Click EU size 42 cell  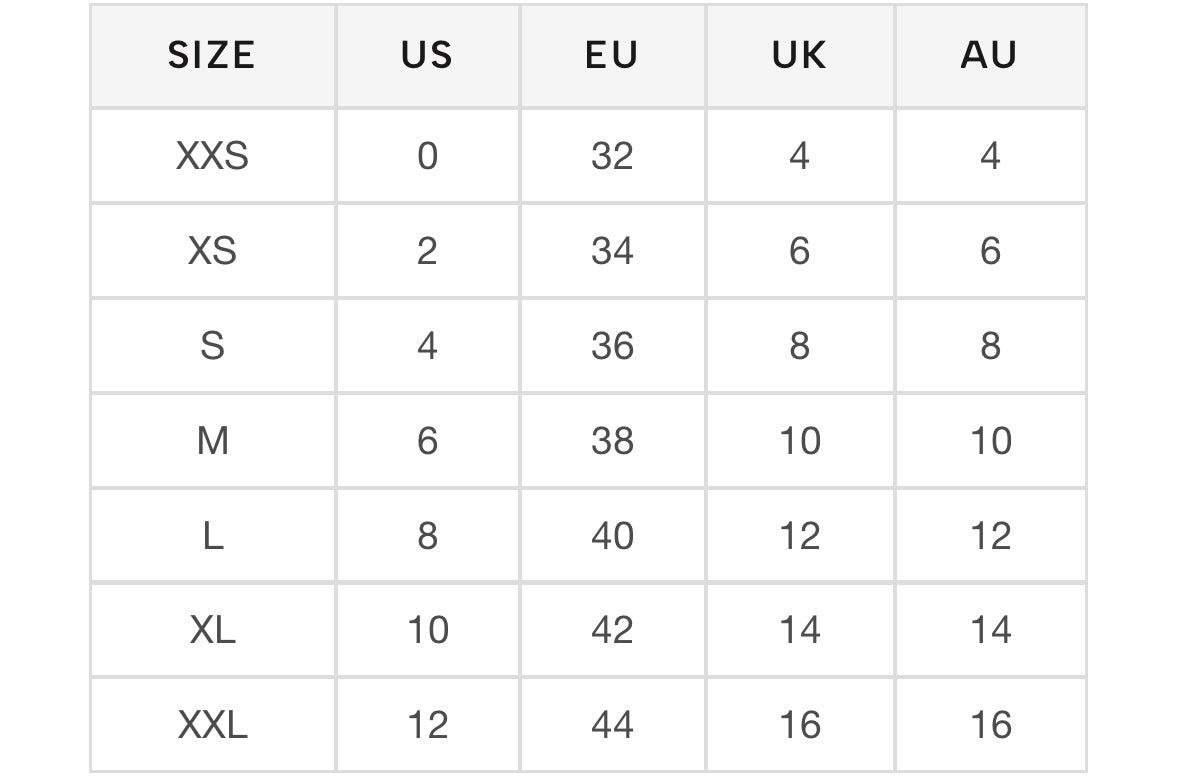[612, 630]
